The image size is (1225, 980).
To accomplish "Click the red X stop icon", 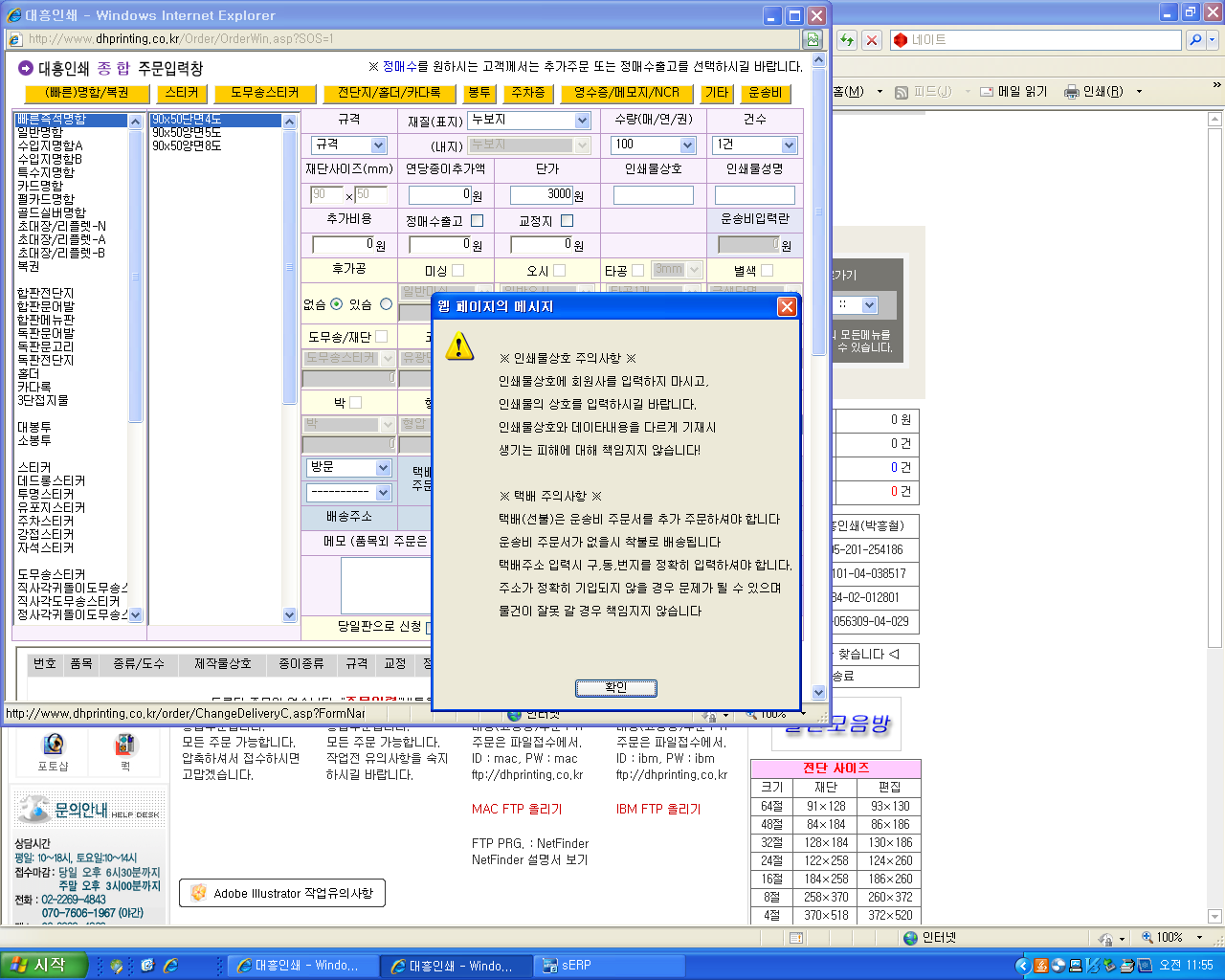I will 871,40.
